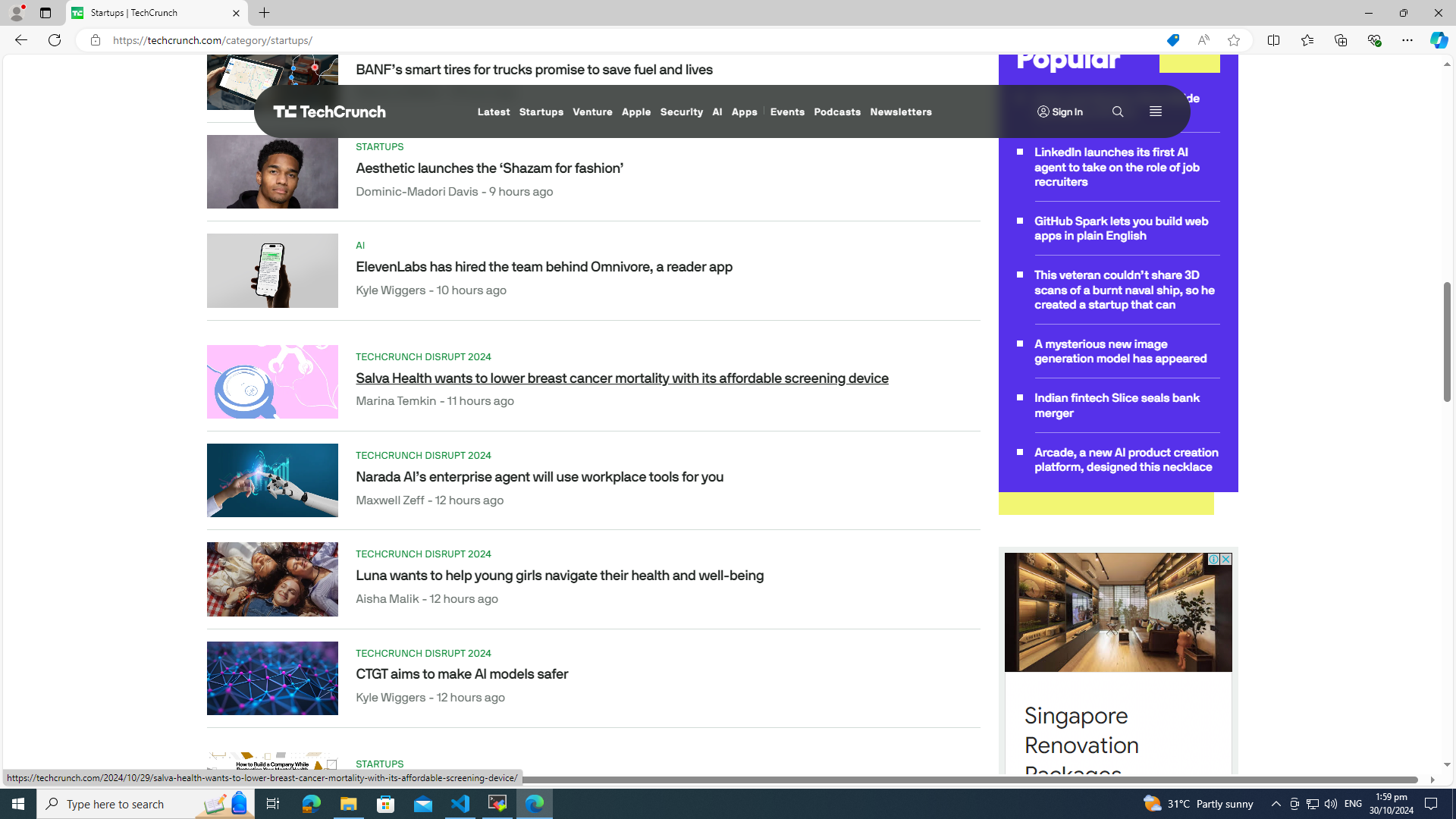Go to Events nav item
The height and width of the screenshot is (819, 1456).
(787, 111)
